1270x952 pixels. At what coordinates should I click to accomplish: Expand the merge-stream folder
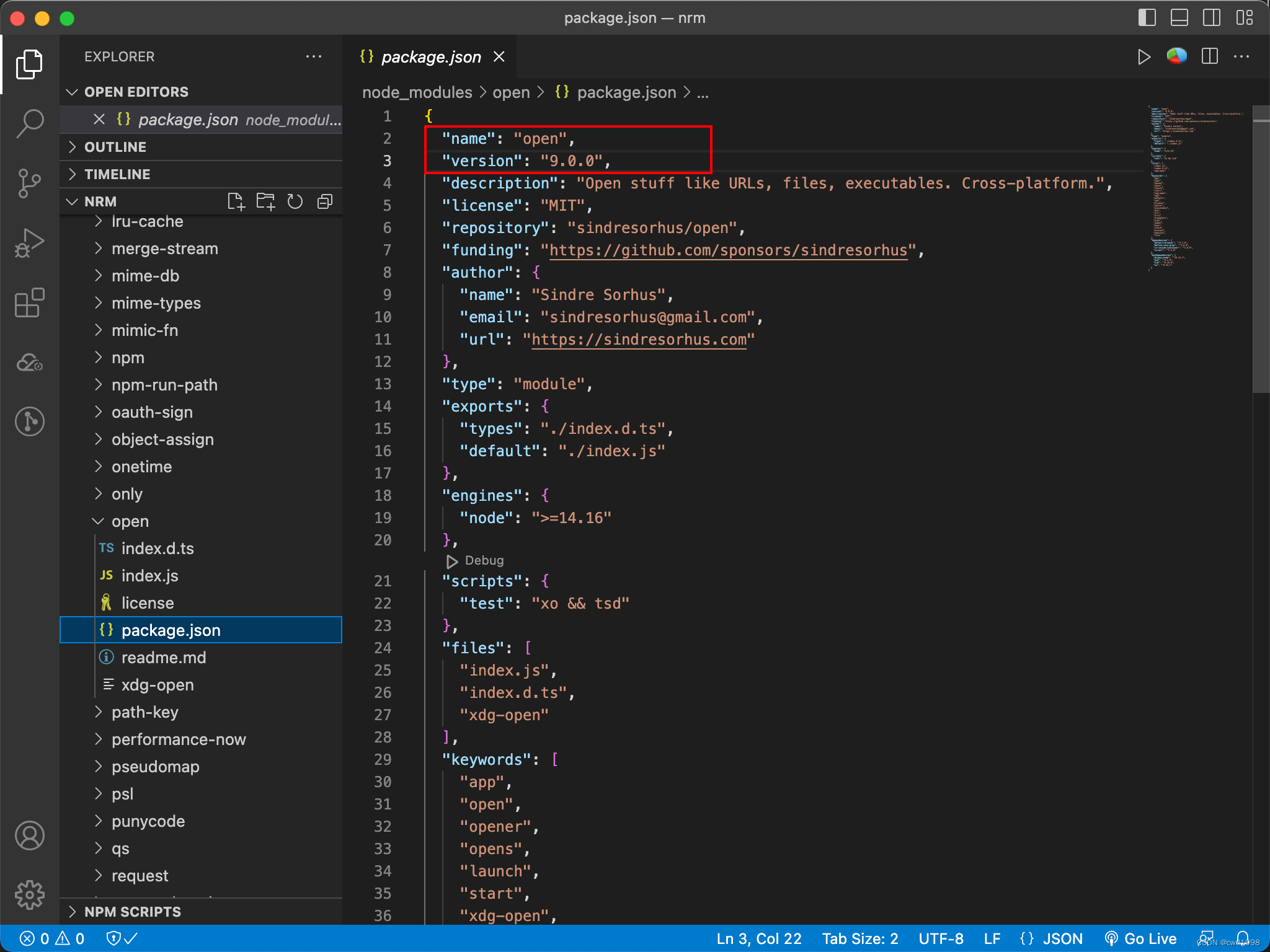[x=201, y=249]
